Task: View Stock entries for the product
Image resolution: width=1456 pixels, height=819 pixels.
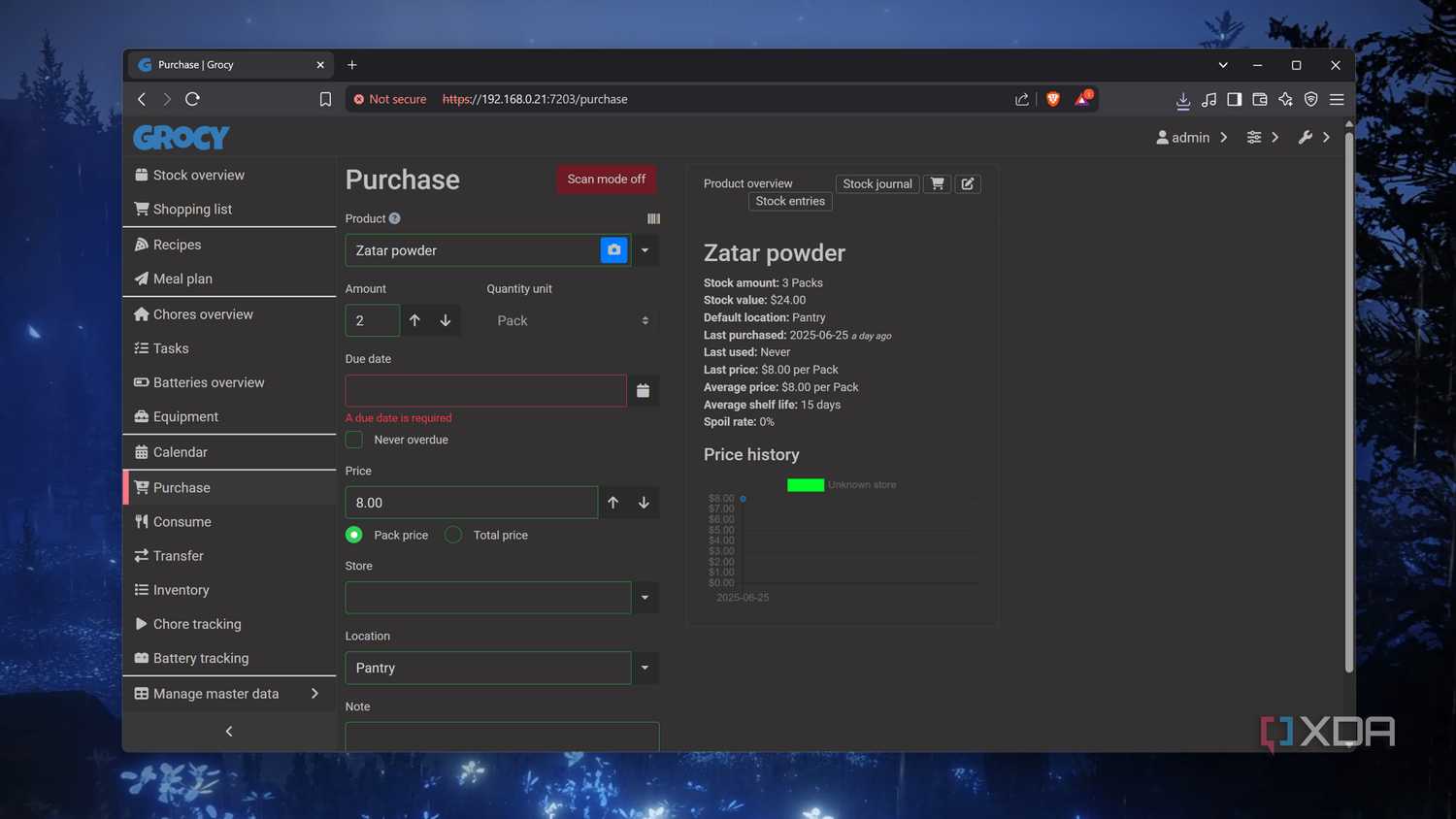Action: [790, 201]
